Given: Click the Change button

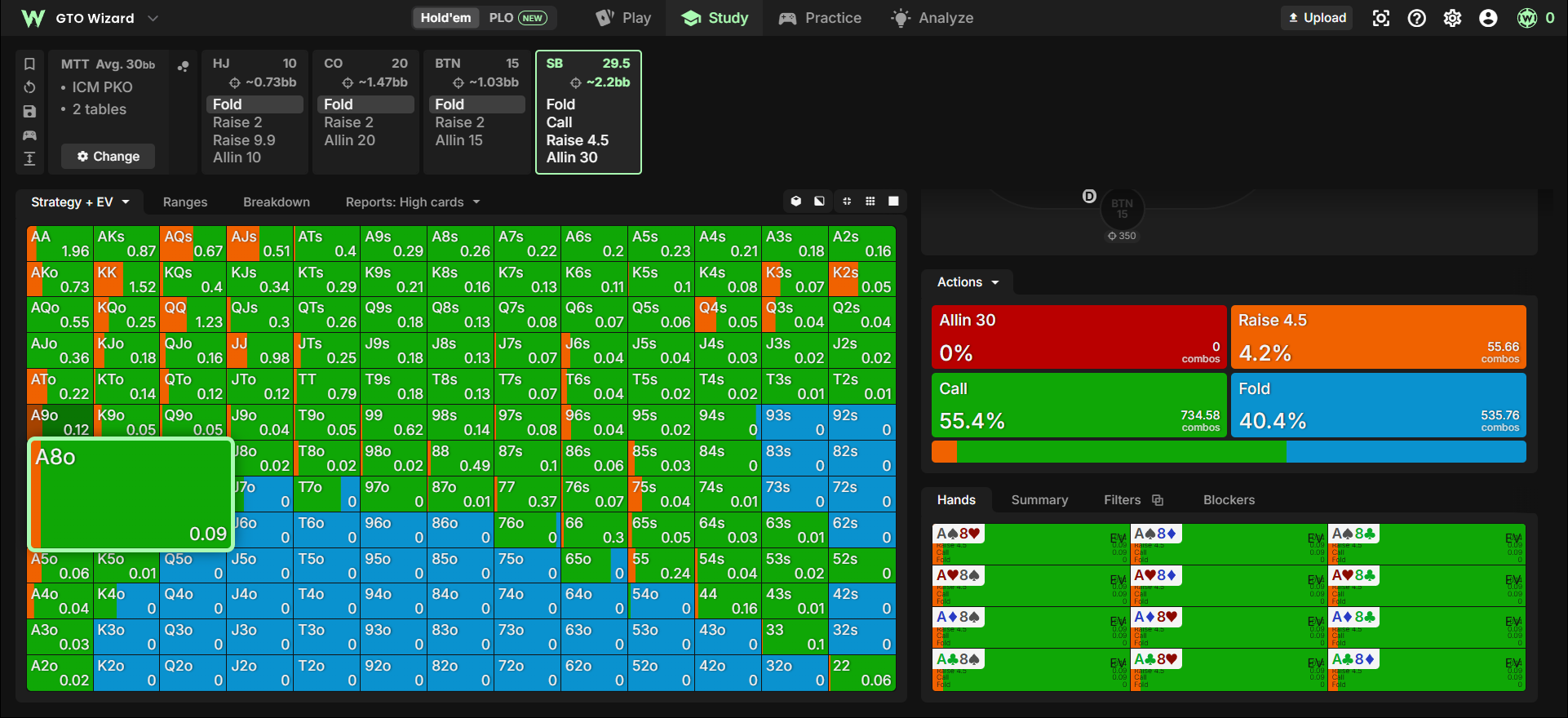Looking at the screenshot, I should point(108,157).
